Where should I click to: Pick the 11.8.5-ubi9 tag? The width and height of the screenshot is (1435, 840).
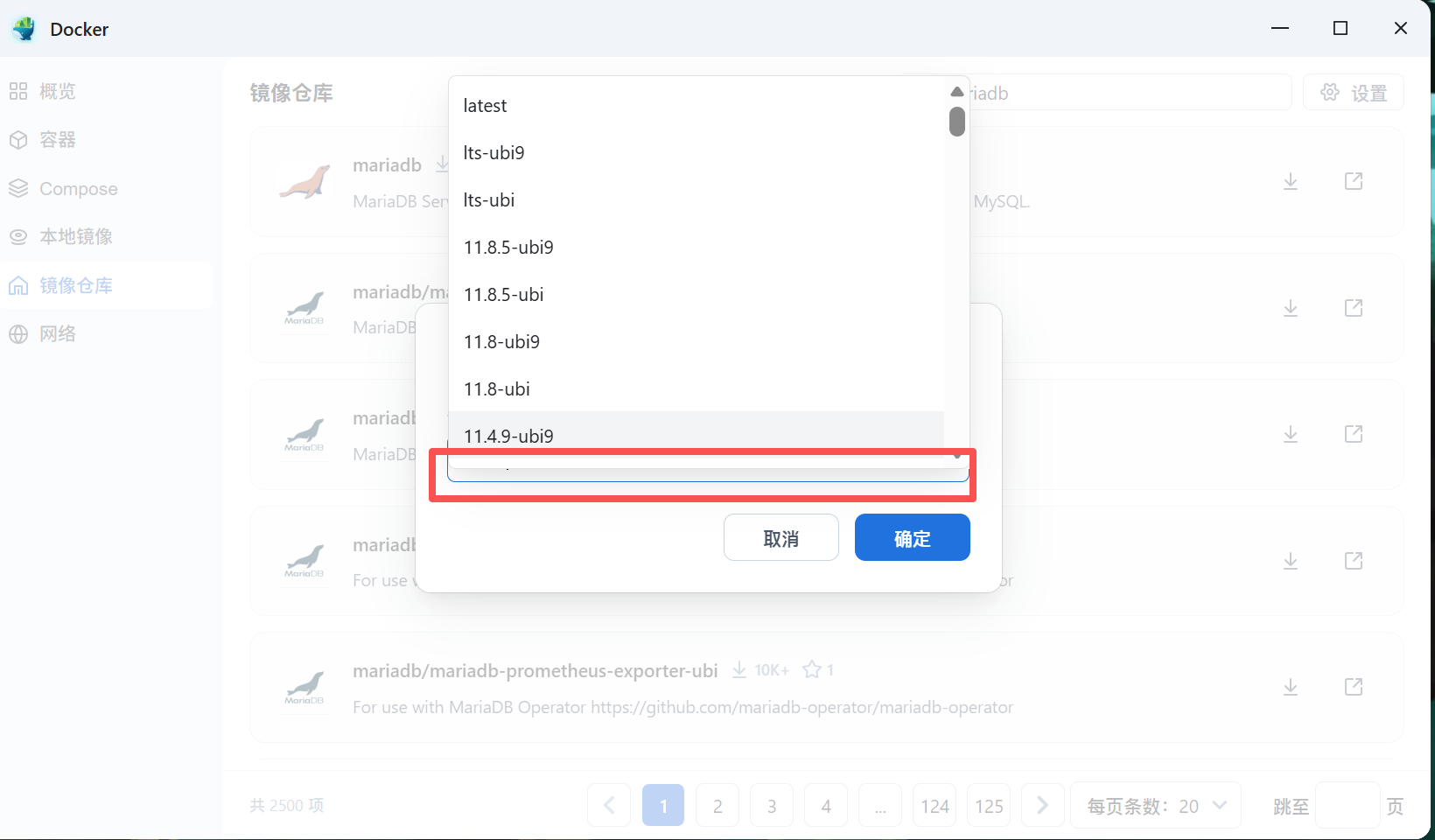click(696, 248)
